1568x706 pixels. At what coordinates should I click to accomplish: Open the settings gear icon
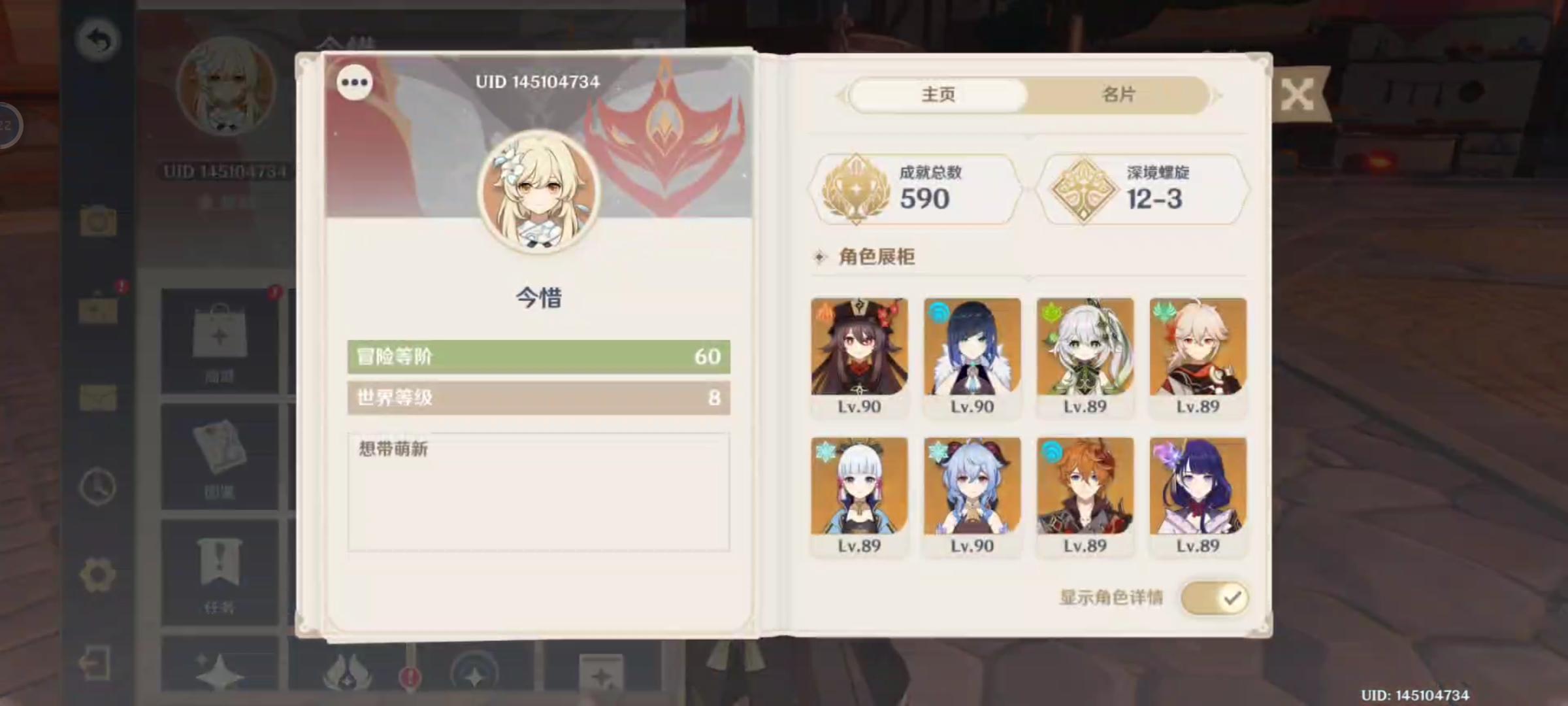(98, 575)
